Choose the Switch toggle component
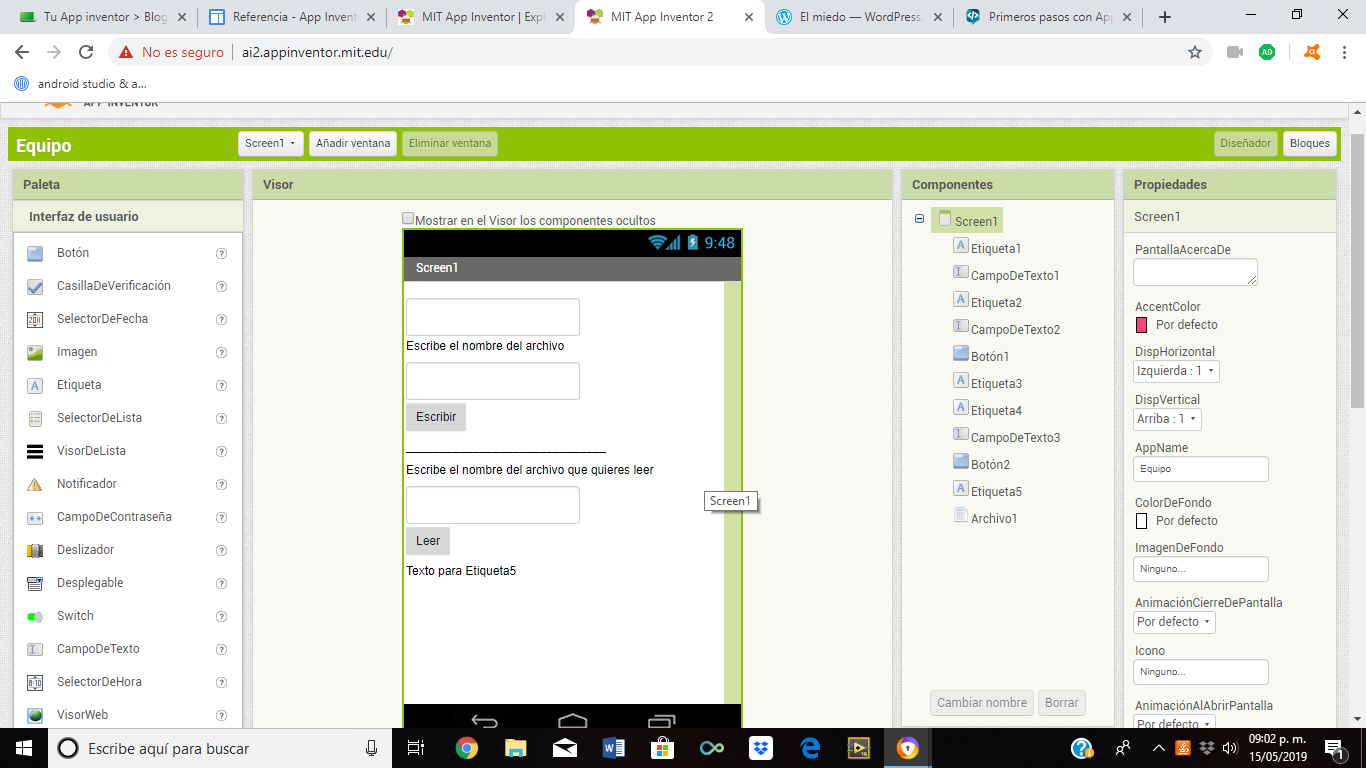 coord(75,616)
